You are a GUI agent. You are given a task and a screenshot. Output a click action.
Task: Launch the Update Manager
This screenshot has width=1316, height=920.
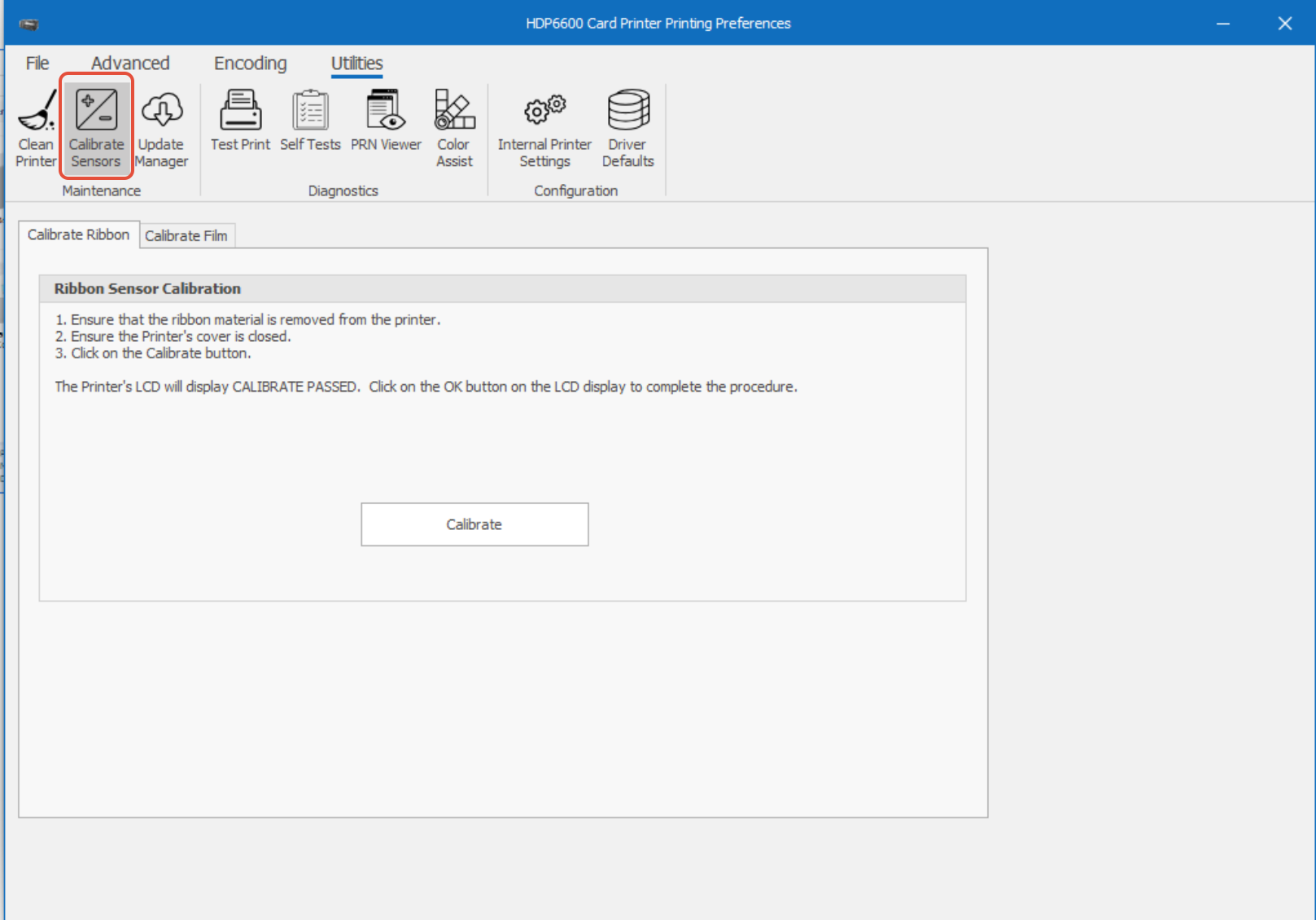point(161,128)
